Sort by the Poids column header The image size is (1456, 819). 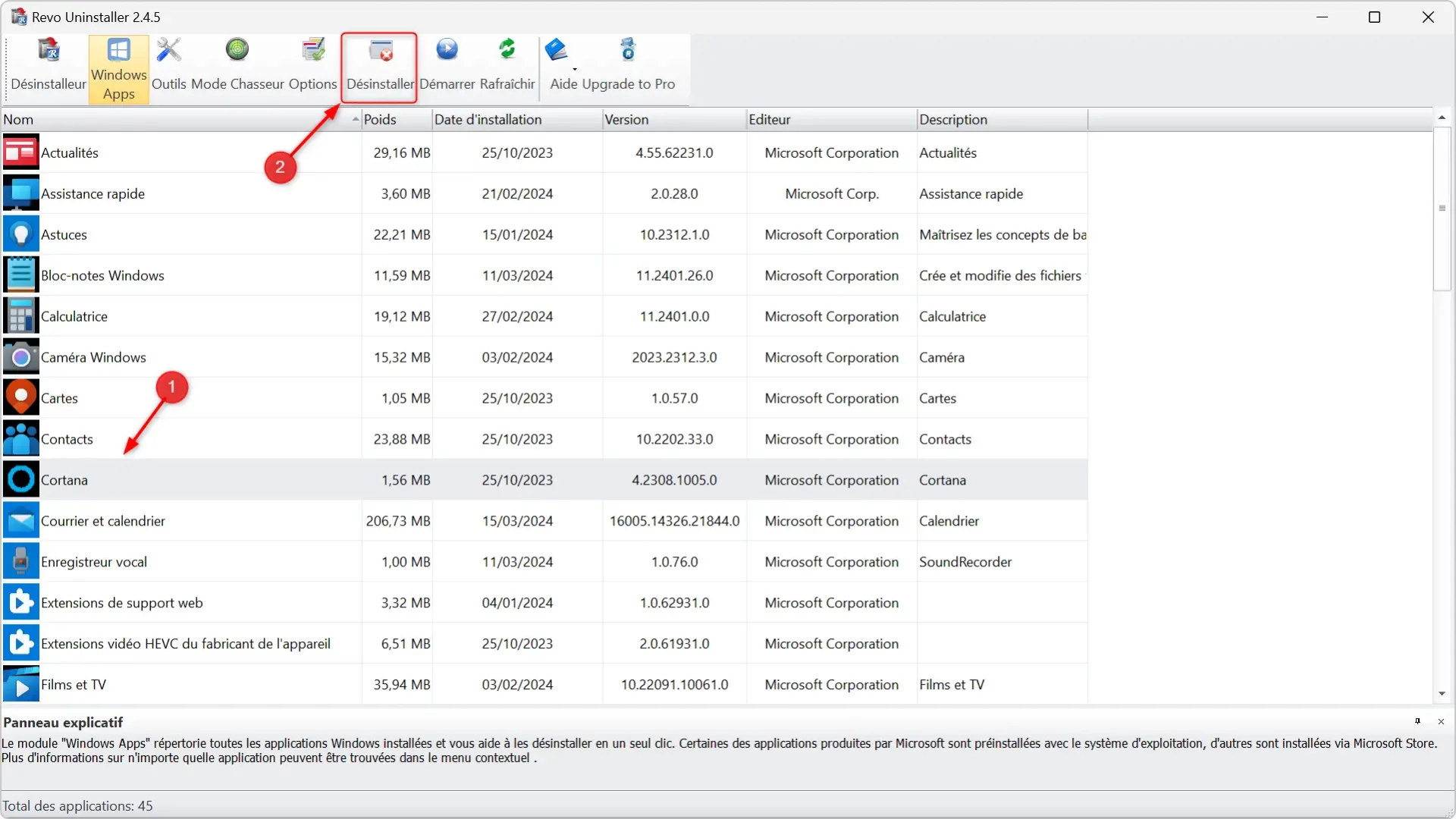coord(397,119)
